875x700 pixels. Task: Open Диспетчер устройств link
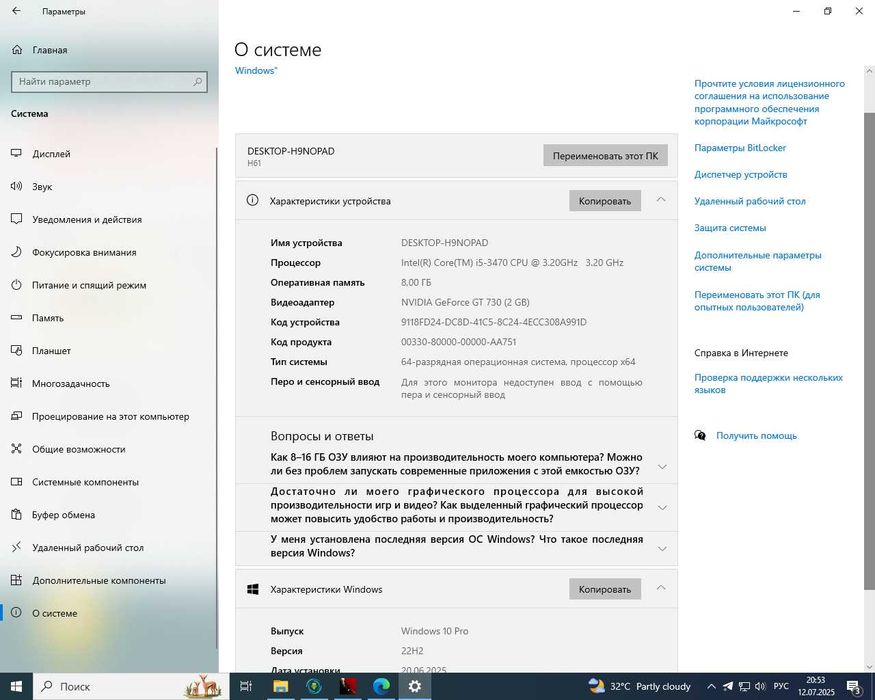(741, 174)
